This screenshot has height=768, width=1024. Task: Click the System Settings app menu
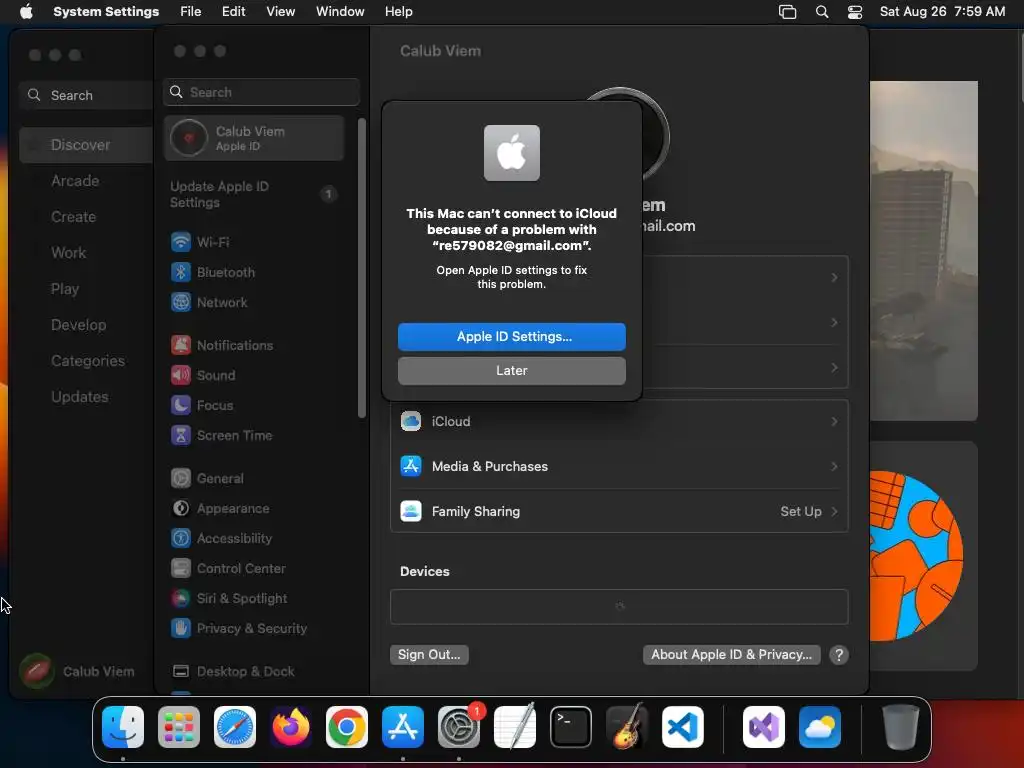[106, 11]
